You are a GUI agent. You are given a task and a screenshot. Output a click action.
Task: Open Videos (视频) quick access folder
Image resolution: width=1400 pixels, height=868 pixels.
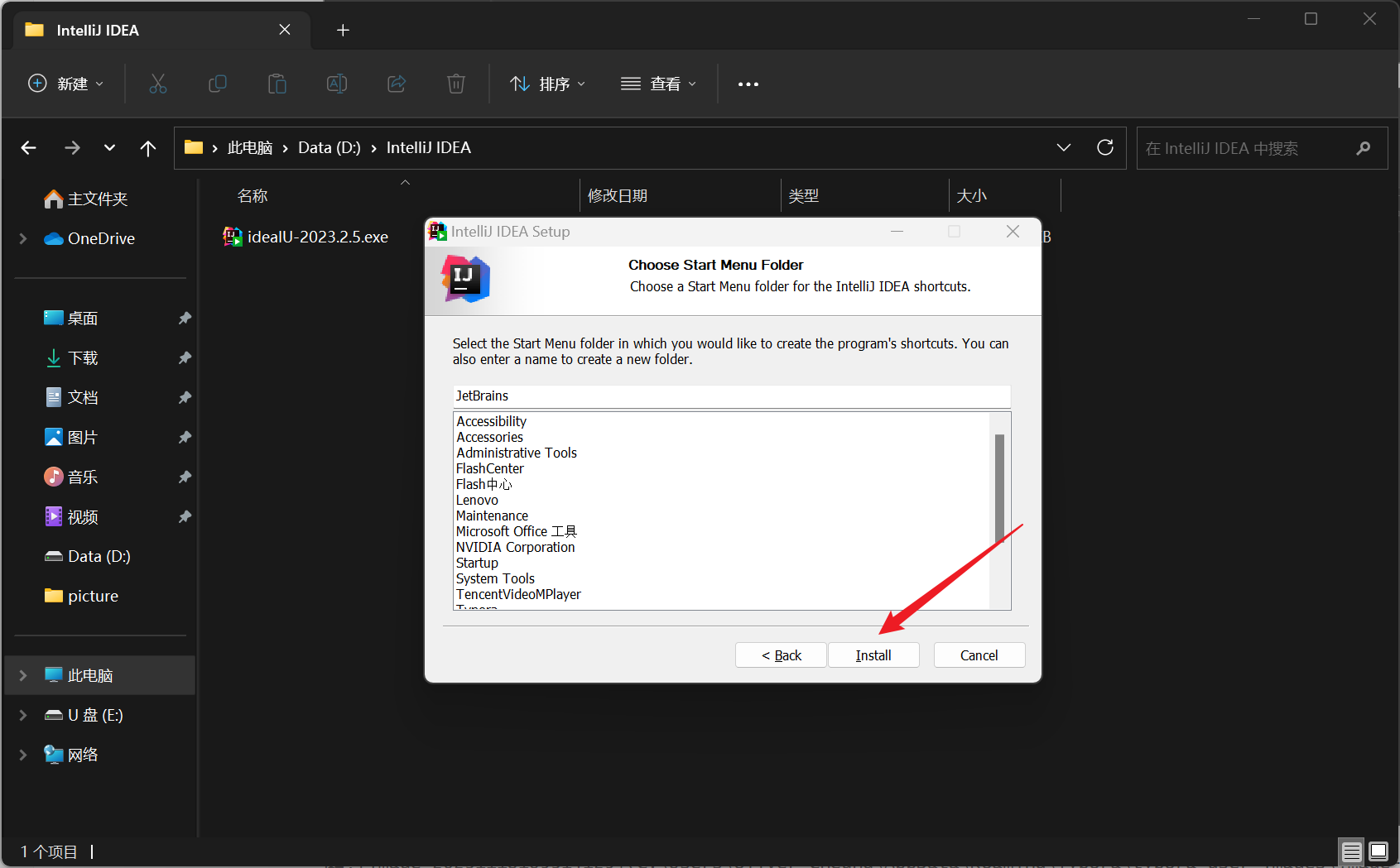tap(71, 516)
